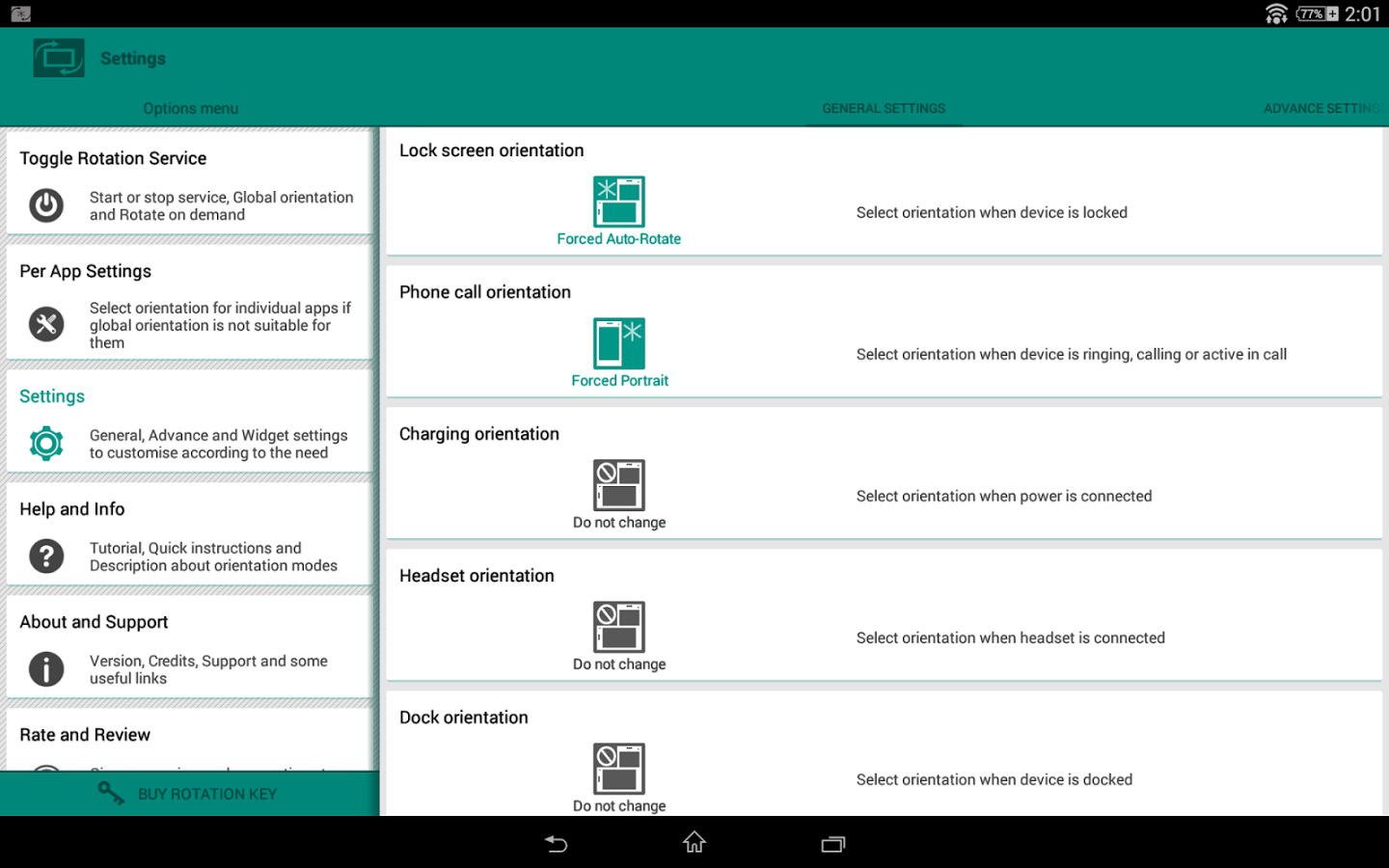
Task: Click 'Tutorial, Quick instructions' description text
Action: 214,556
